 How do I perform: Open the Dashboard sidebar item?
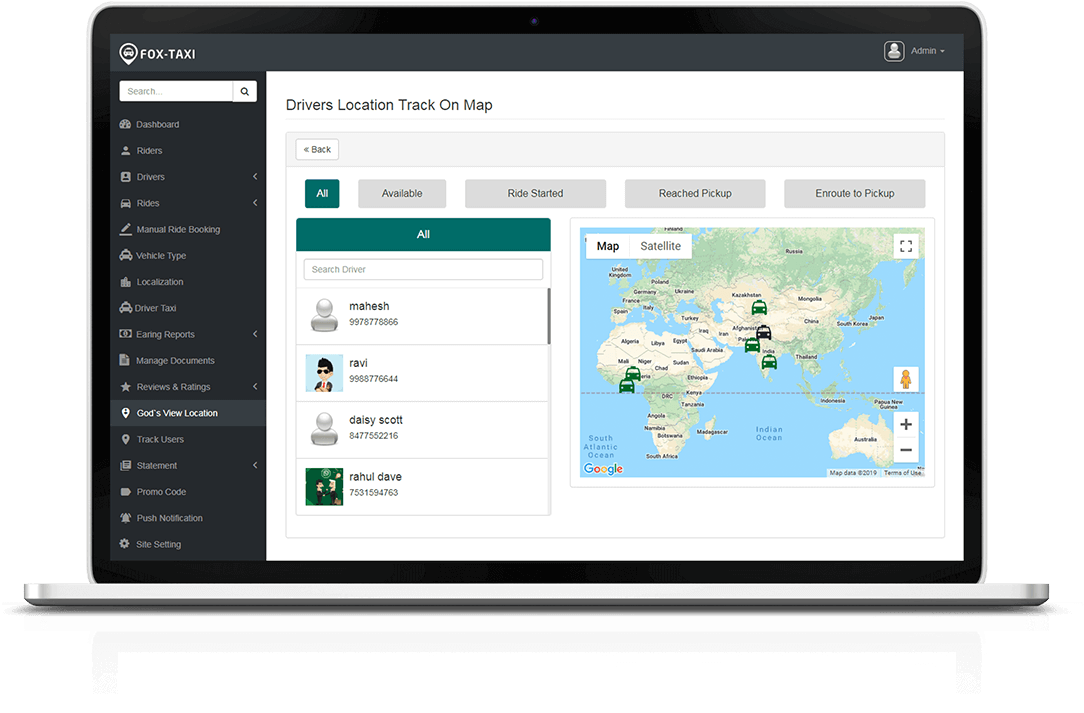[x=158, y=125]
